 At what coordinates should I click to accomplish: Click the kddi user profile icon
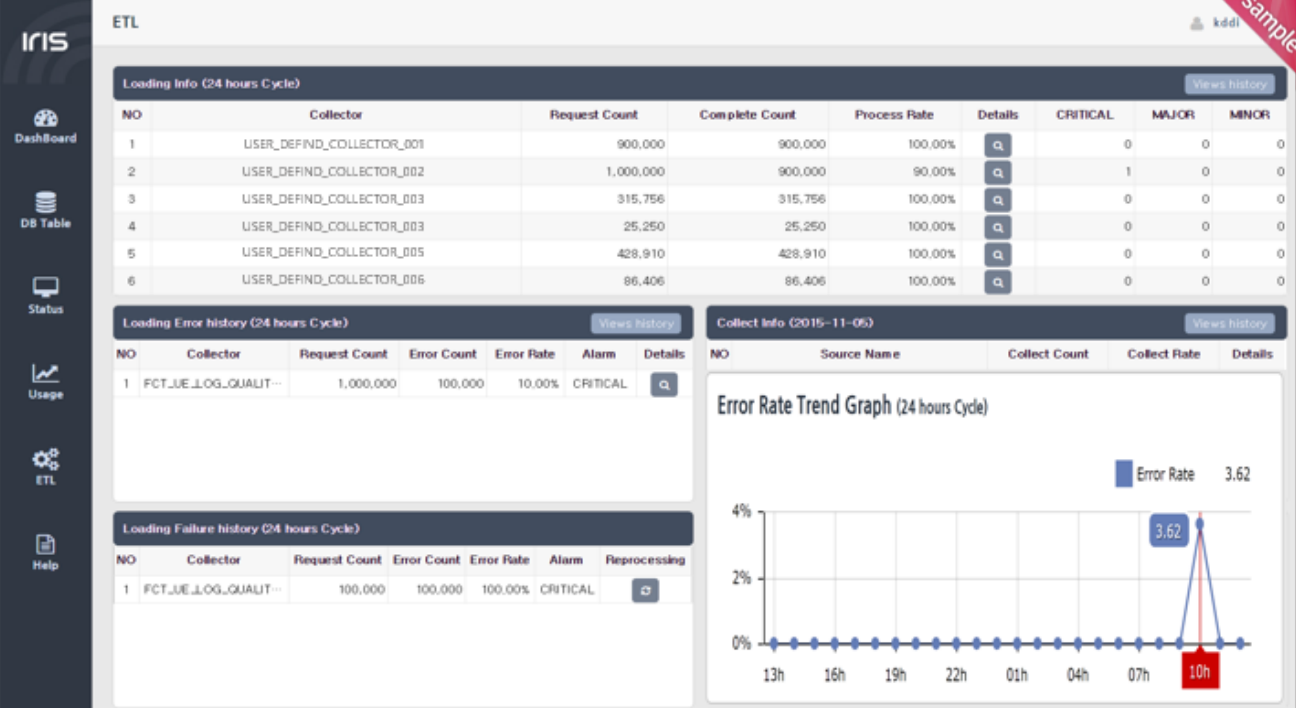coord(1196,23)
